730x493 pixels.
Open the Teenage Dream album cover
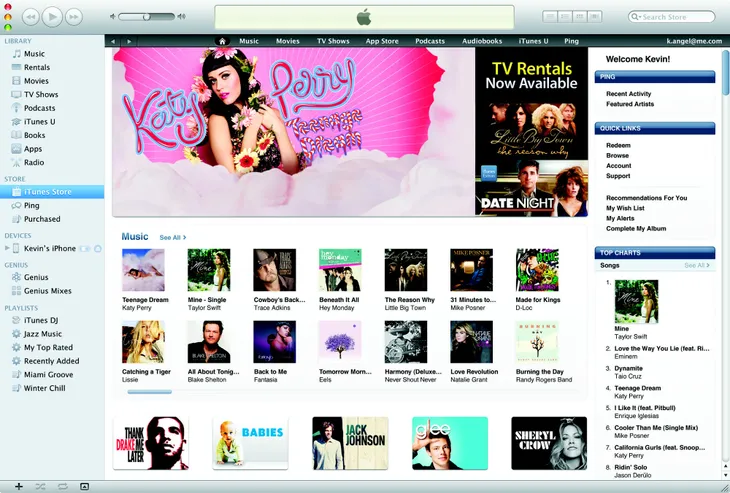(143, 270)
